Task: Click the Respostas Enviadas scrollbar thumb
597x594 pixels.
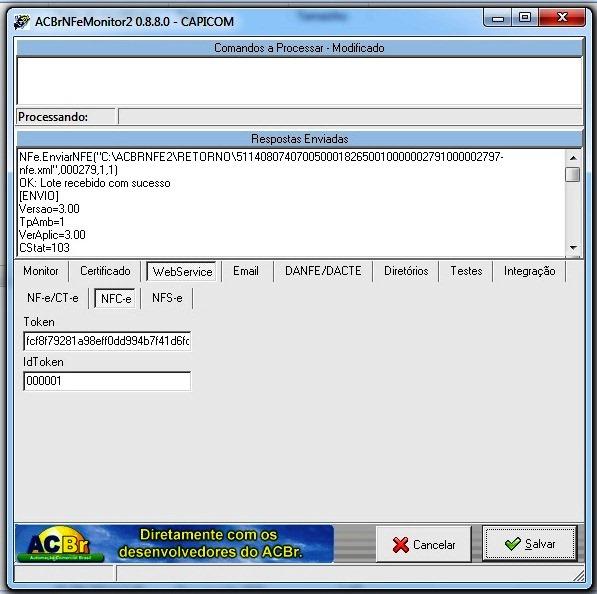Action: coord(573,175)
